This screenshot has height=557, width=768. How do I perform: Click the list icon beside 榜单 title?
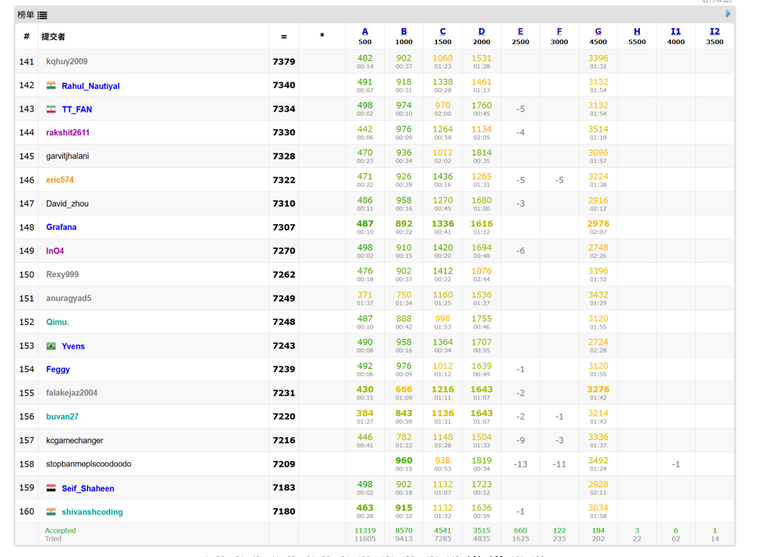point(42,15)
